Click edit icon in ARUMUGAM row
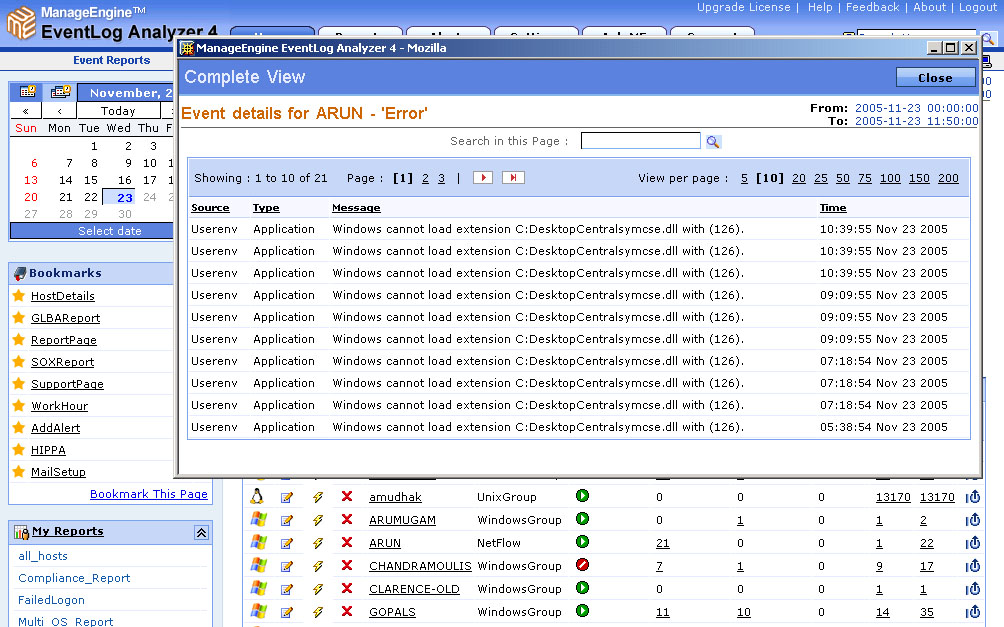The height and width of the screenshot is (627, 1004). coord(287,520)
